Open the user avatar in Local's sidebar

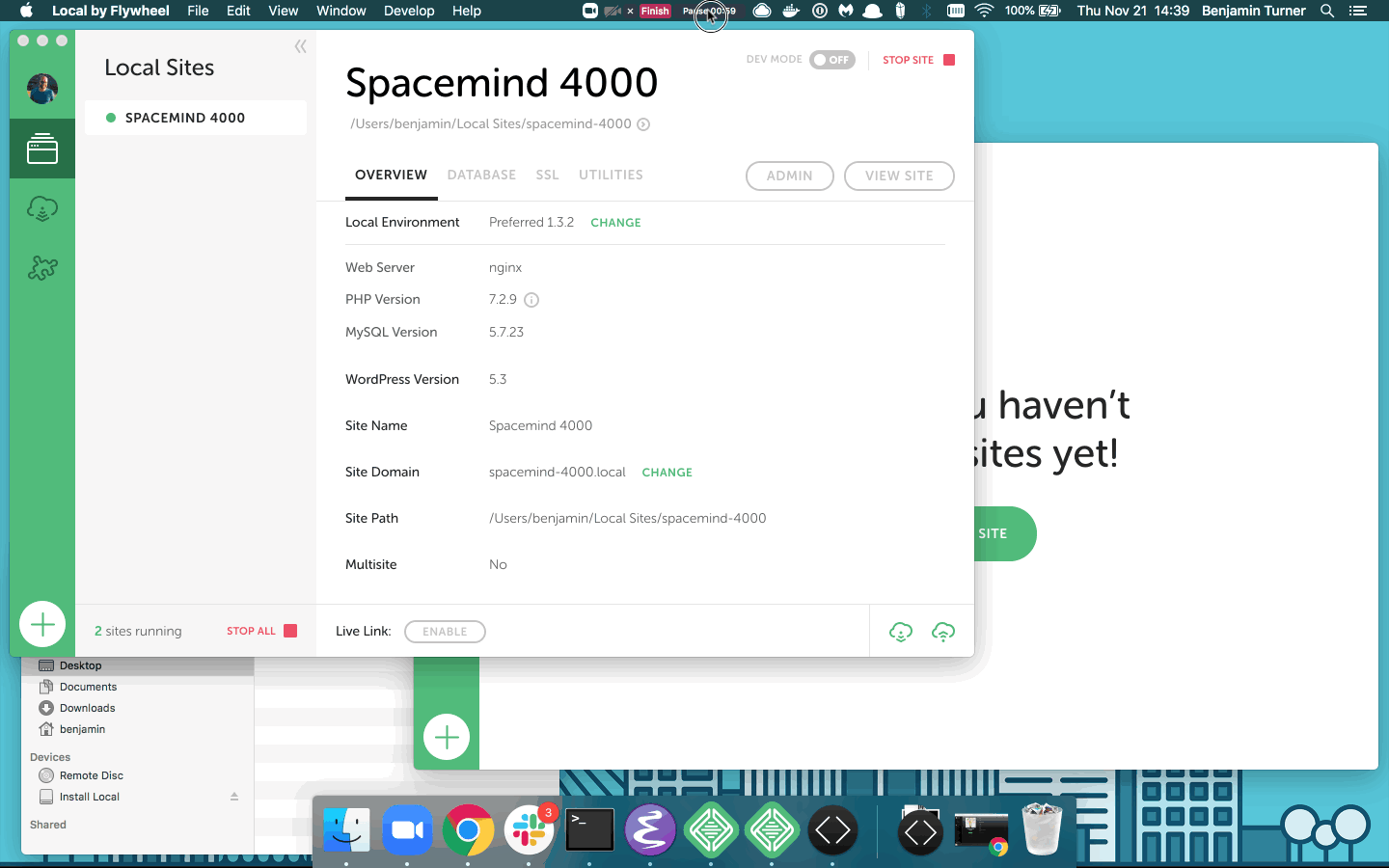pos(42,89)
